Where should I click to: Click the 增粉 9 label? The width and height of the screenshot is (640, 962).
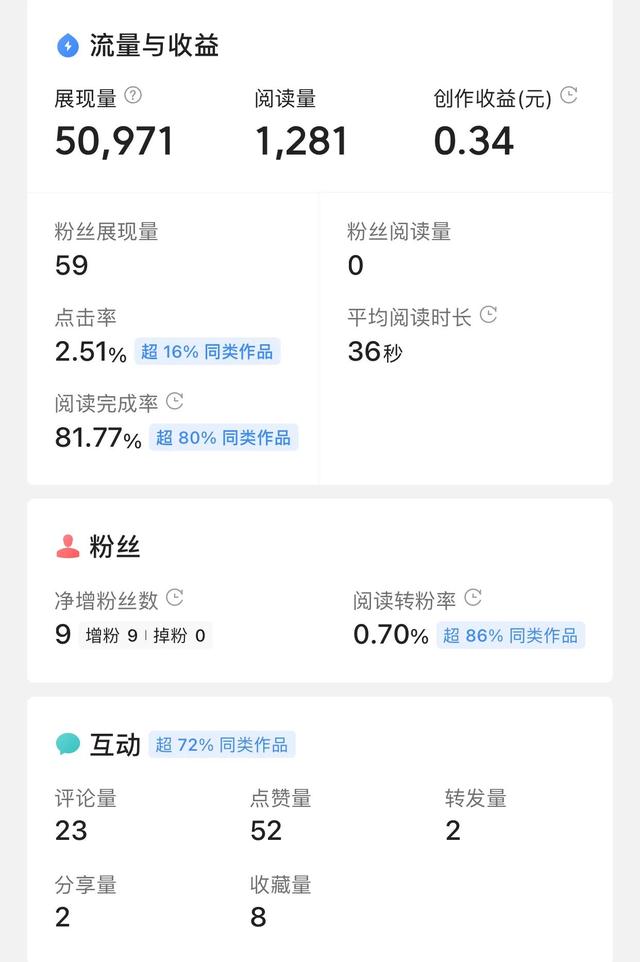112,635
